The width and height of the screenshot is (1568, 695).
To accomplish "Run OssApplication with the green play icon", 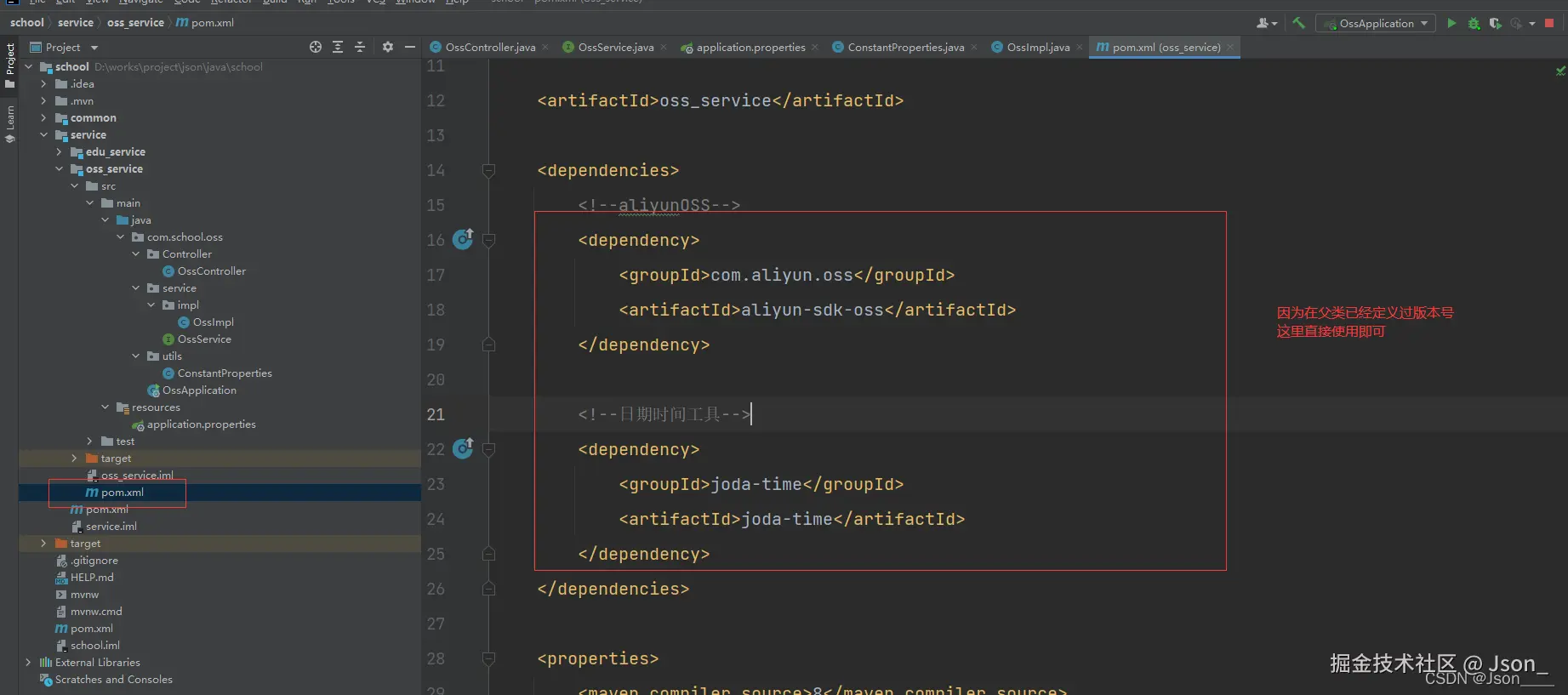I will [1451, 23].
